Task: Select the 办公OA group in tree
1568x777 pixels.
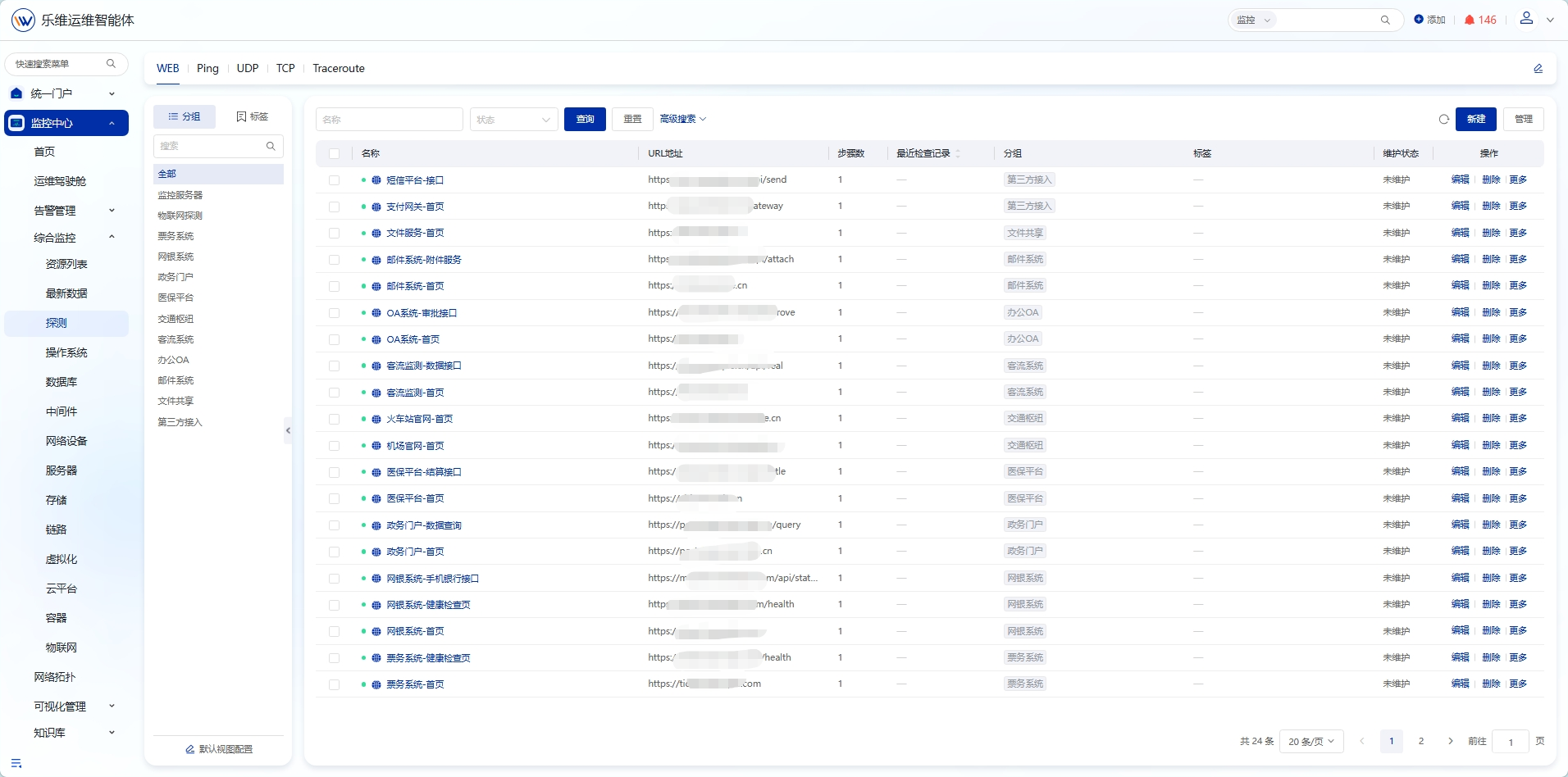Action: pyautogui.click(x=174, y=360)
